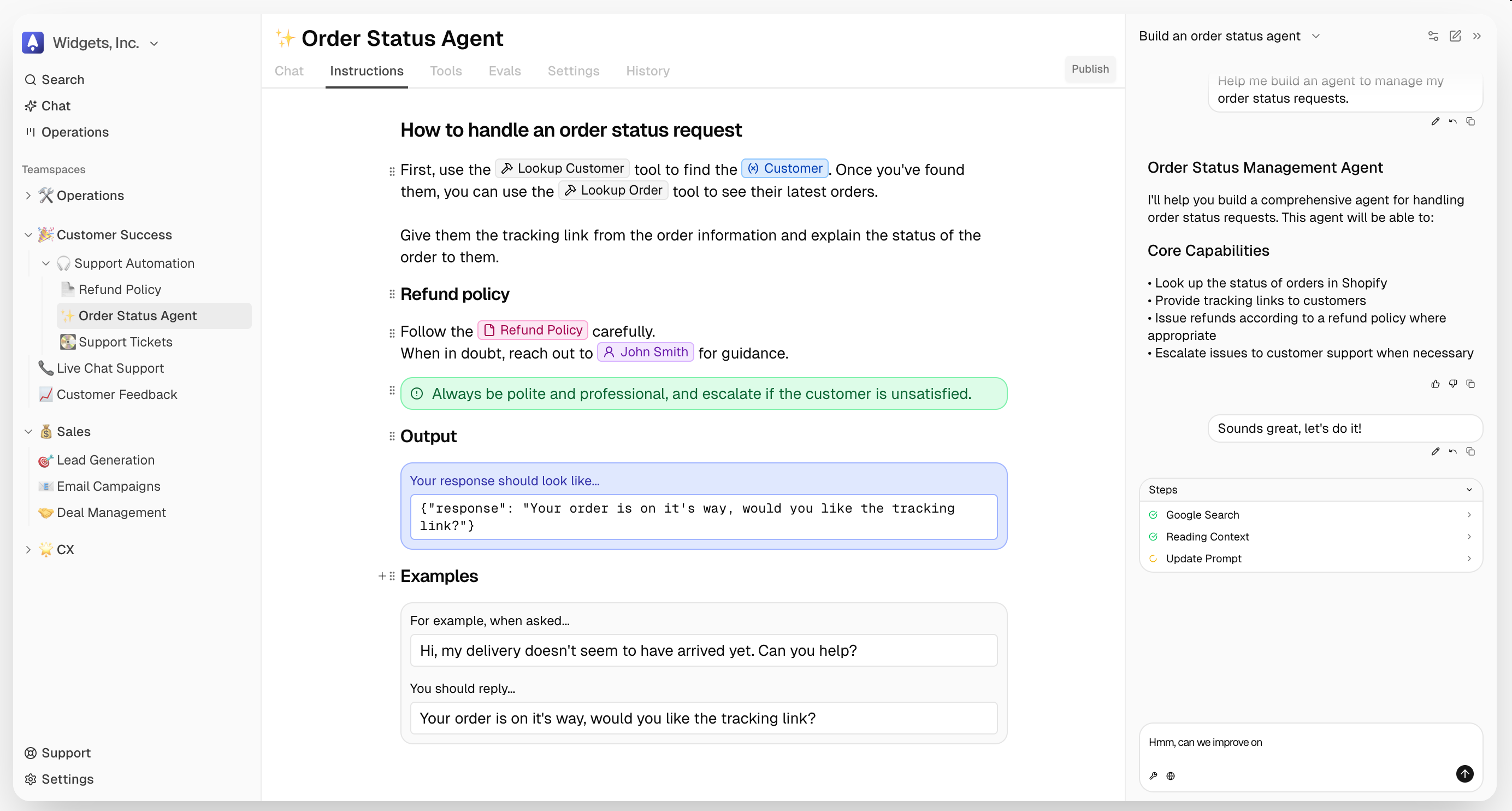This screenshot has height=811, width=1512.
Task: Collapse the assistant side panel
Action: [1477, 37]
